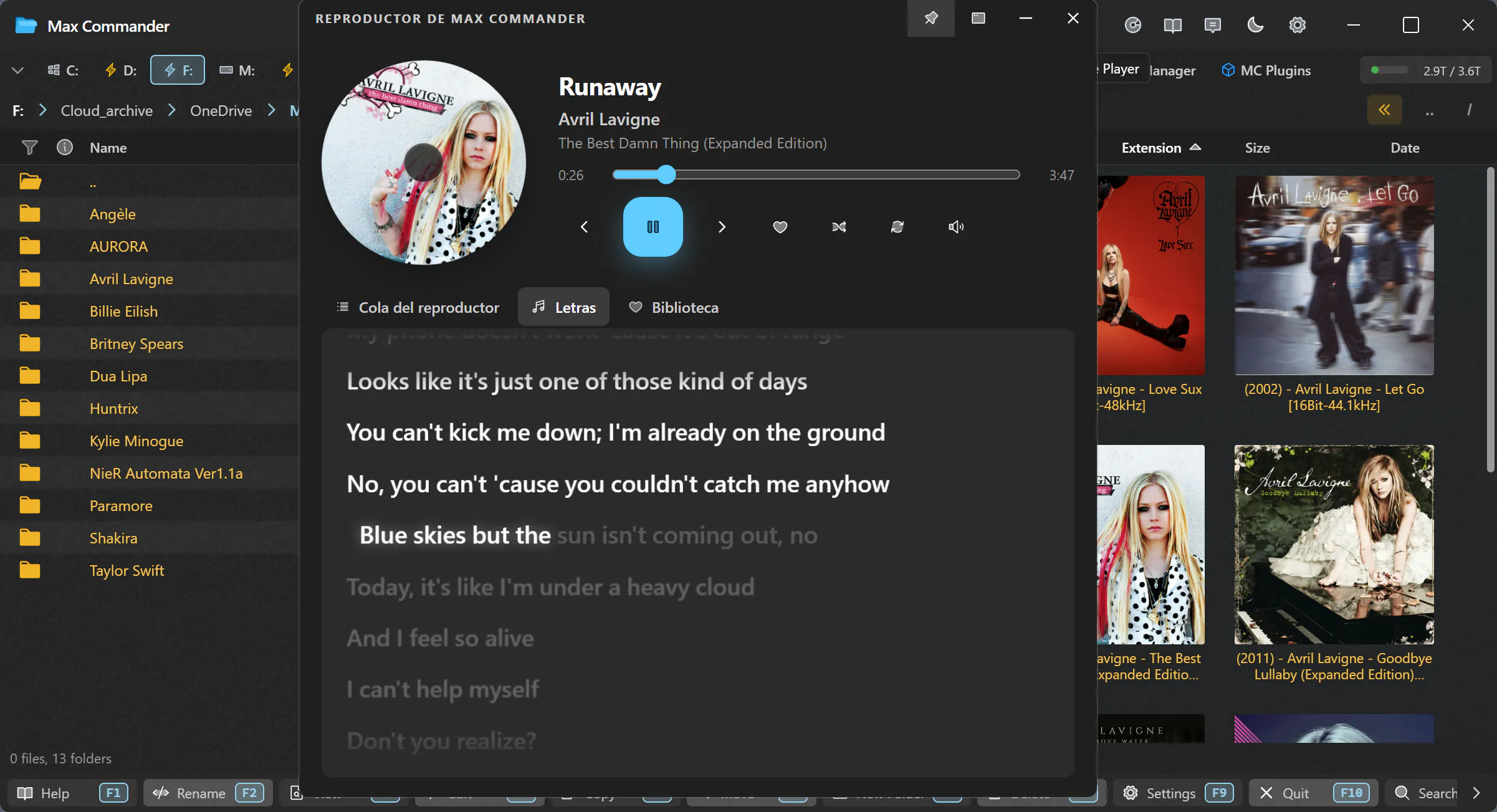Open the chat feedback icon
1497x812 pixels.
[x=1213, y=25]
